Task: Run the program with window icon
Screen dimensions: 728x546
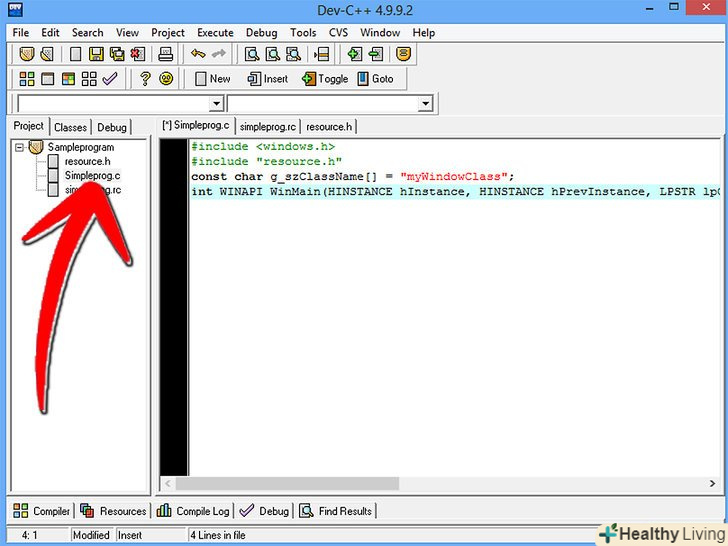Action: tap(47, 78)
